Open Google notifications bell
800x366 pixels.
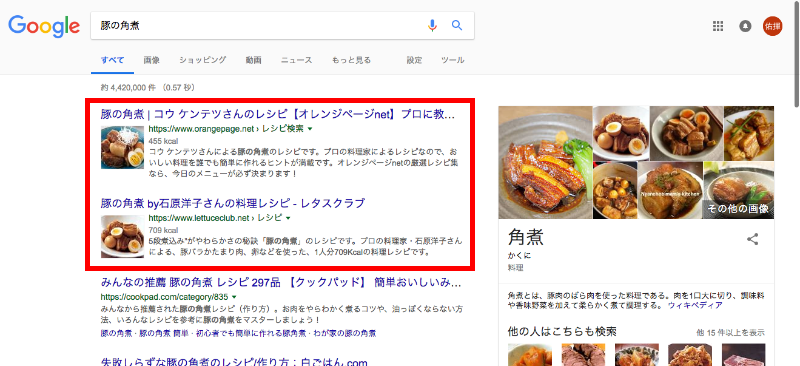745,27
